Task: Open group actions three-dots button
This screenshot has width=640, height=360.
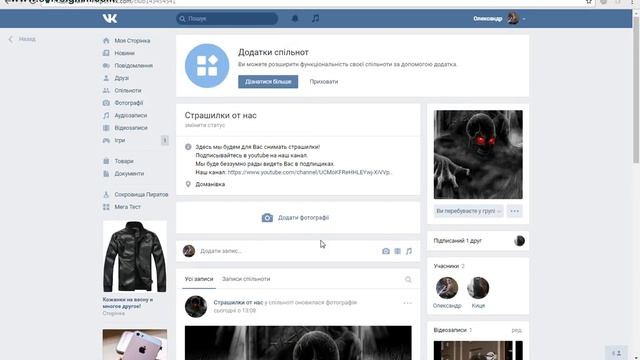Action: tap(514, 211)
